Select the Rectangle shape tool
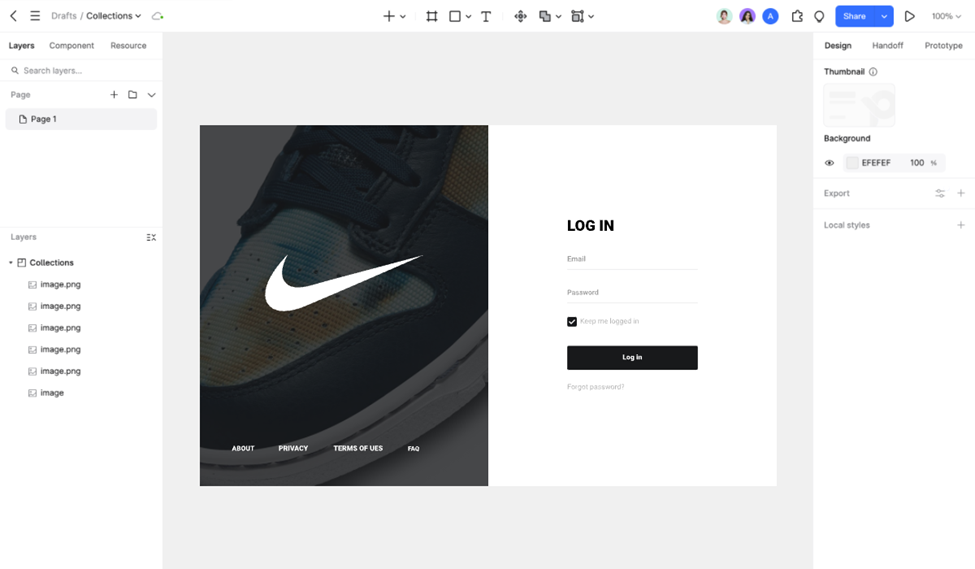Viewport: 975px width, 569px height. tap(455, 16)
